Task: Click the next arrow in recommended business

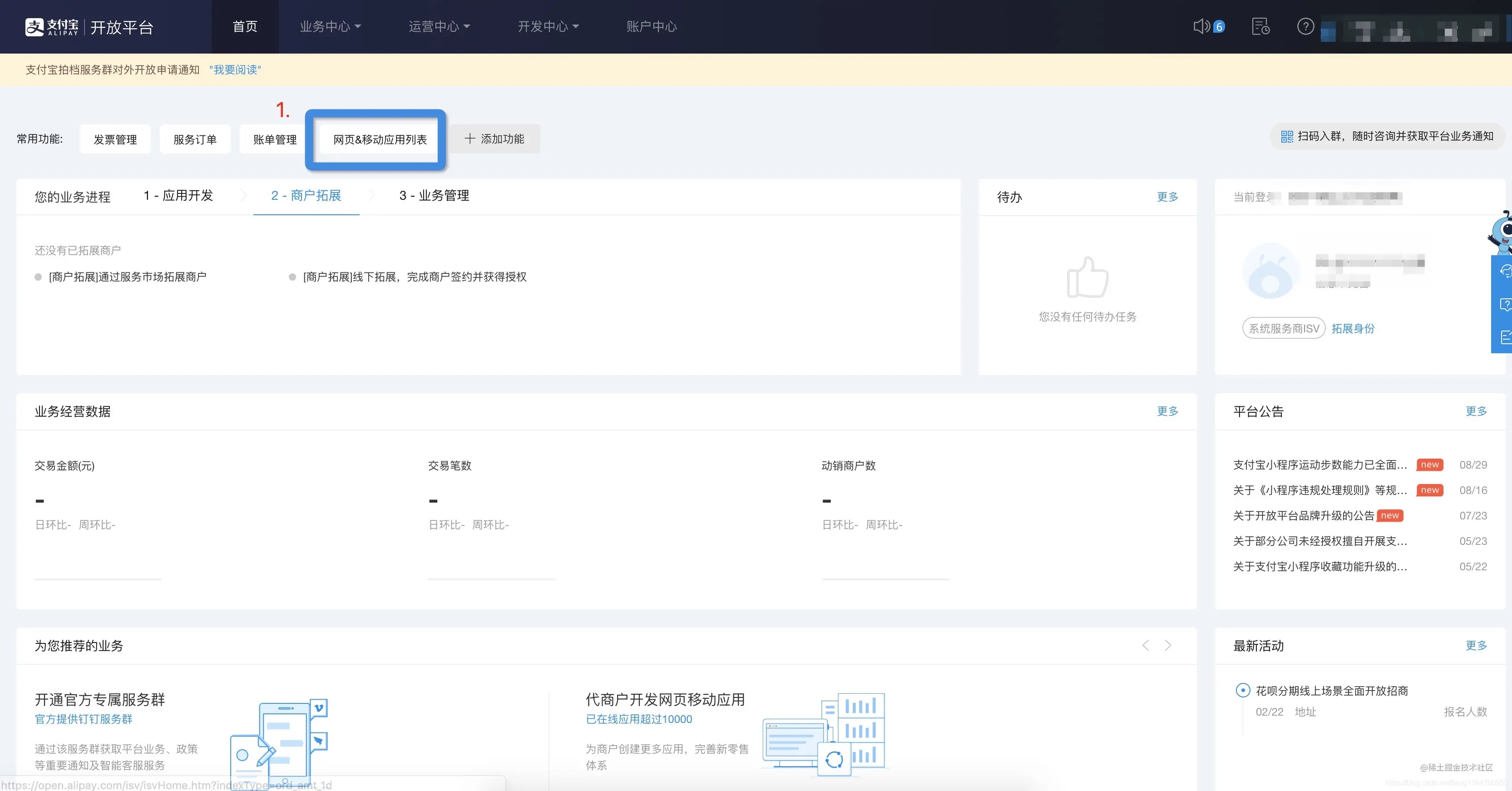Action: click(x=1168, y=646)
